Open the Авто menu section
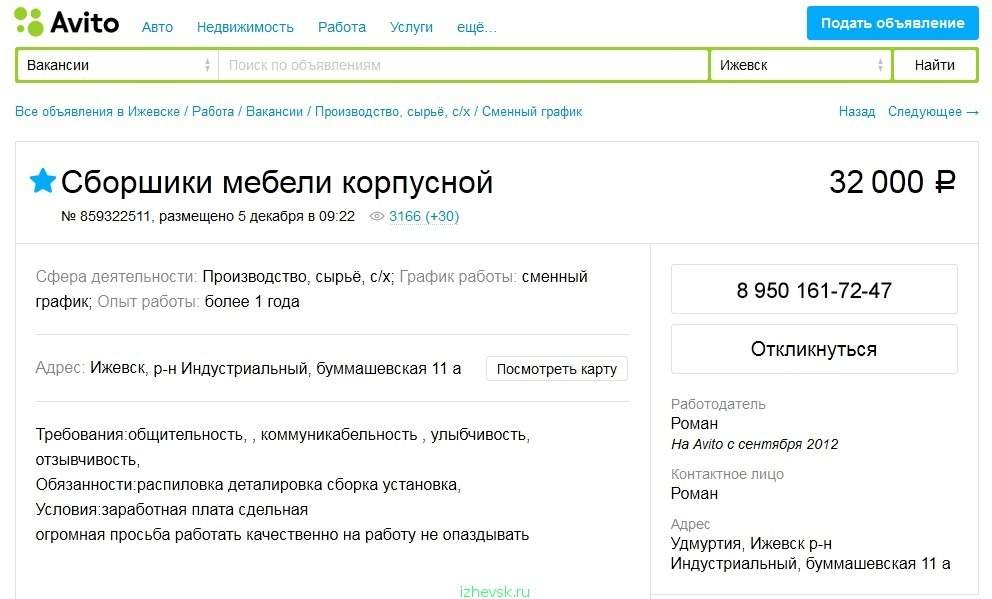The height and width of the screenshot is (599, 992). tap(157, 27)
